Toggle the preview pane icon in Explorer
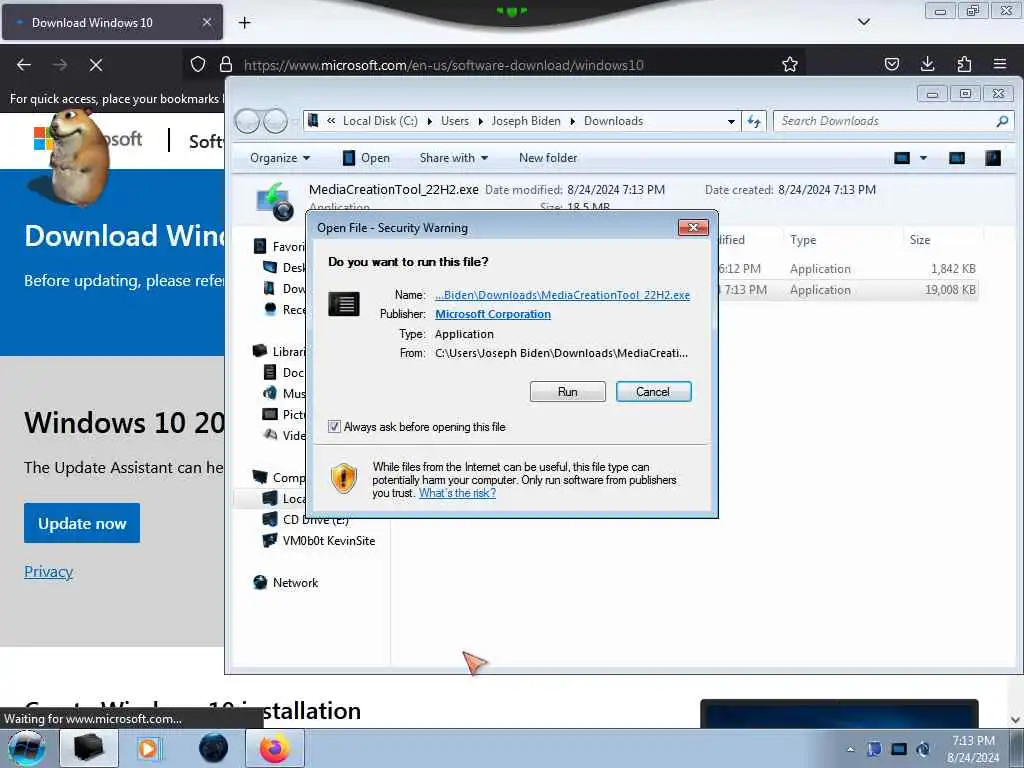This screenshot has width=1024, height=768. 957,158
